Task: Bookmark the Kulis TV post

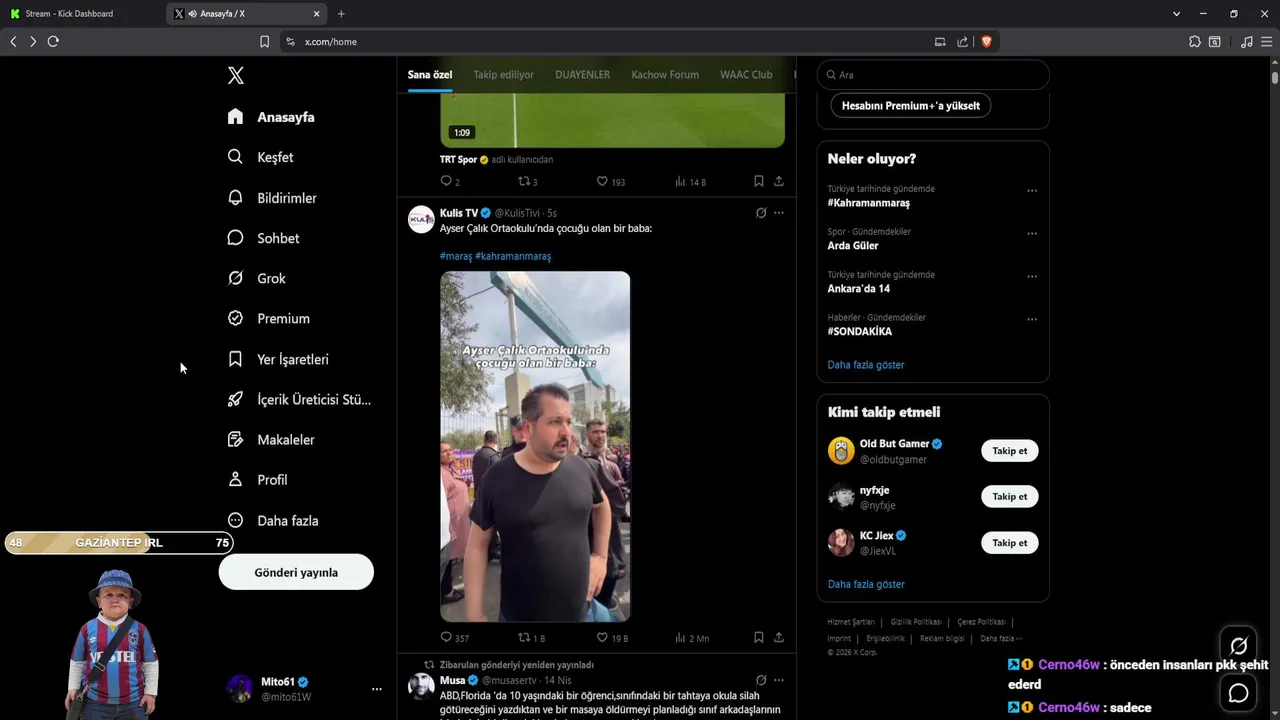Action: pos(759,638)
